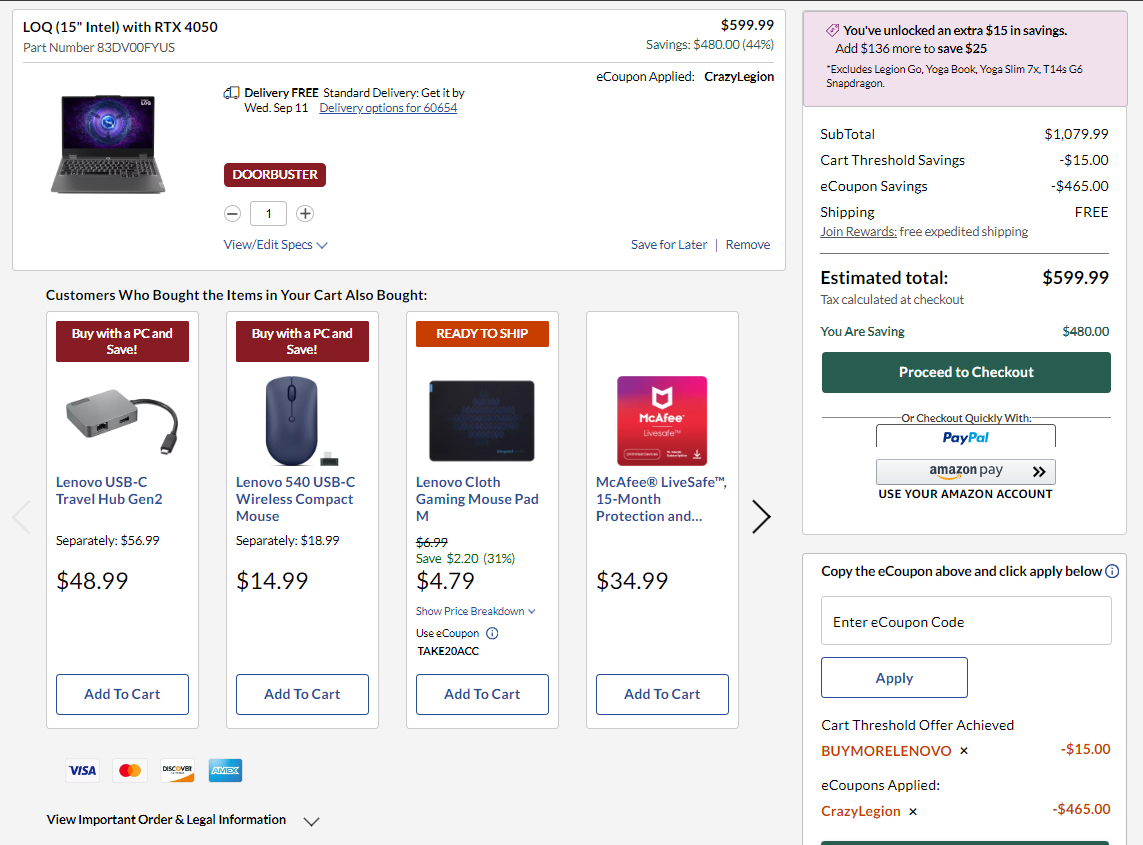Check out using Amazon Pay
Viewport: 1143px width, 845px height.
[965, 471]
